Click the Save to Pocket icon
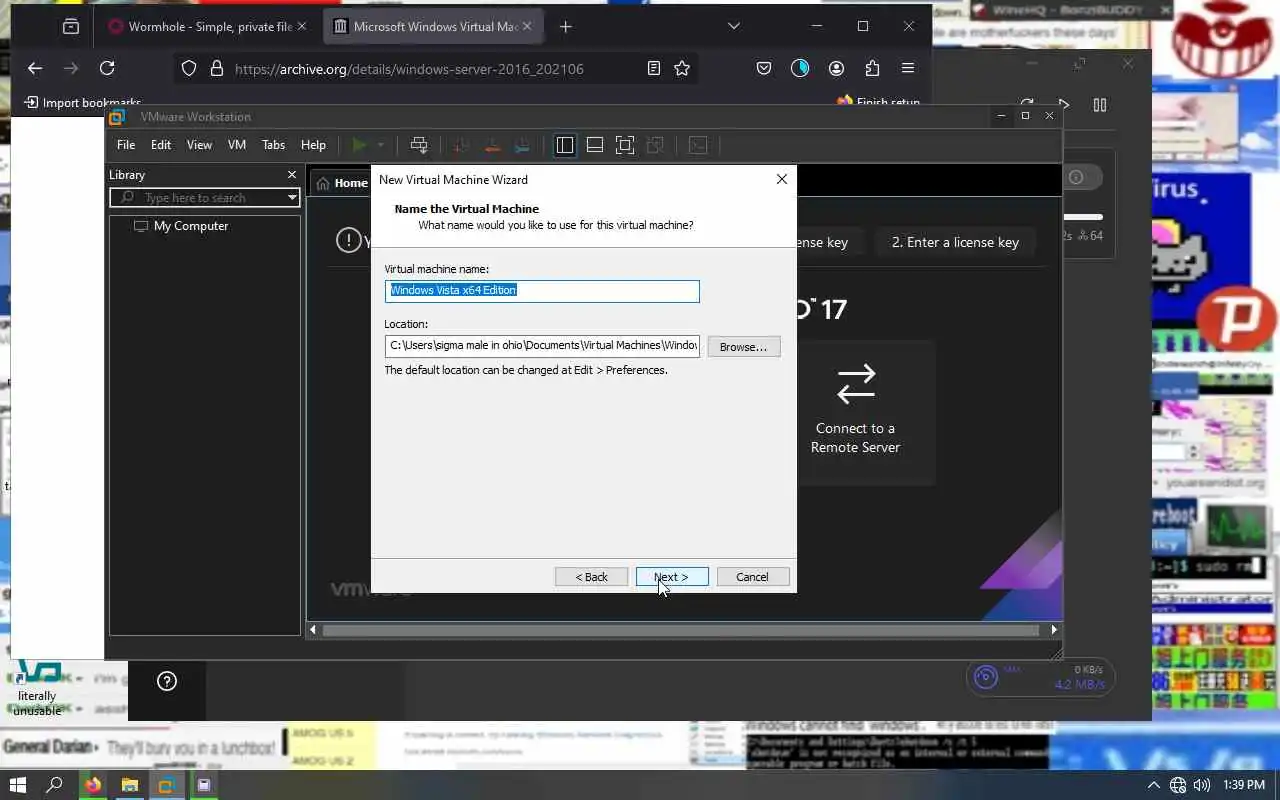 [x=763, y=68]
